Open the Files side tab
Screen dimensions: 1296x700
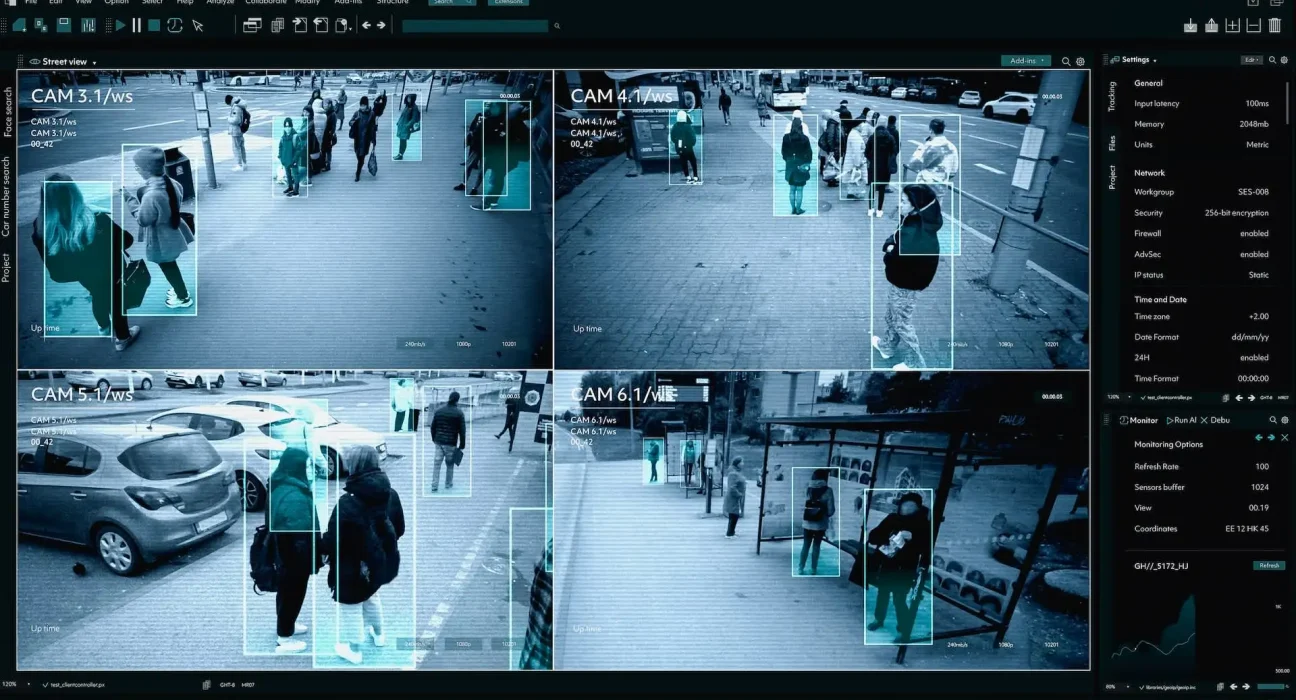pyautogui.click(x=1112, y=142)
